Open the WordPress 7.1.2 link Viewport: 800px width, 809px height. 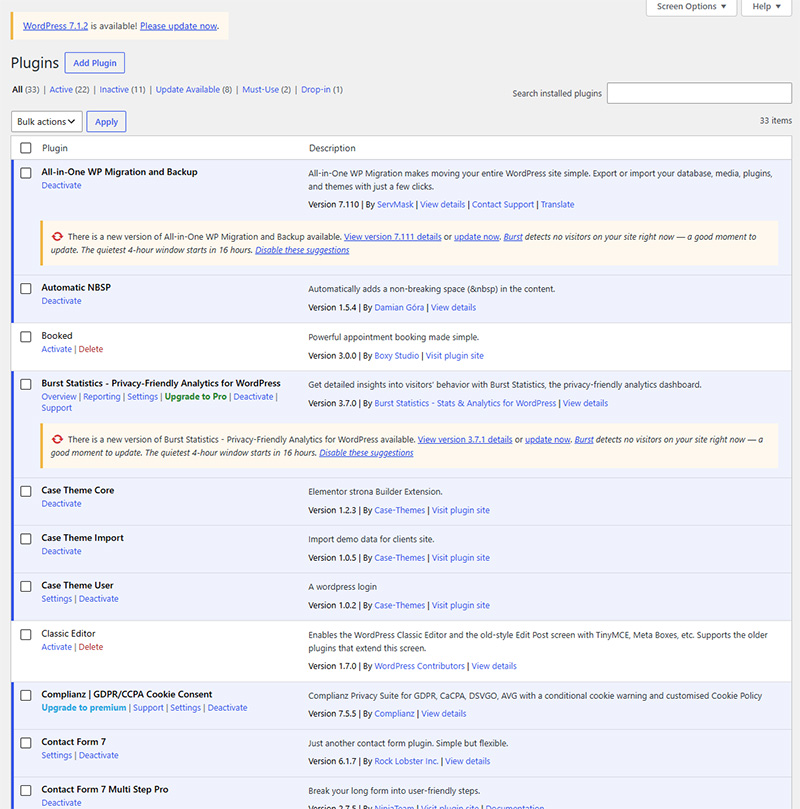coord(55,26)
